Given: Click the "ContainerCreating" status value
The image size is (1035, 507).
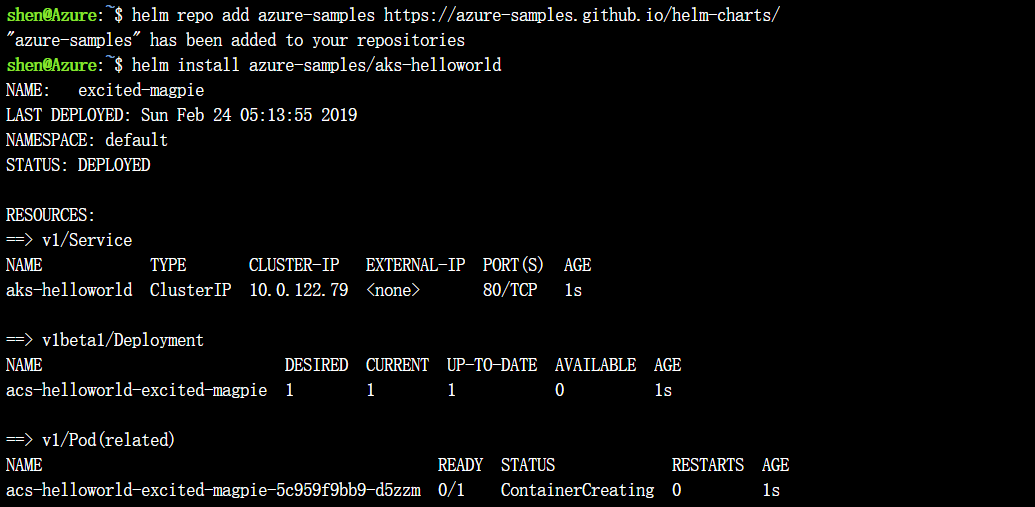Looking at the screenshot, I should click(578, 490).
